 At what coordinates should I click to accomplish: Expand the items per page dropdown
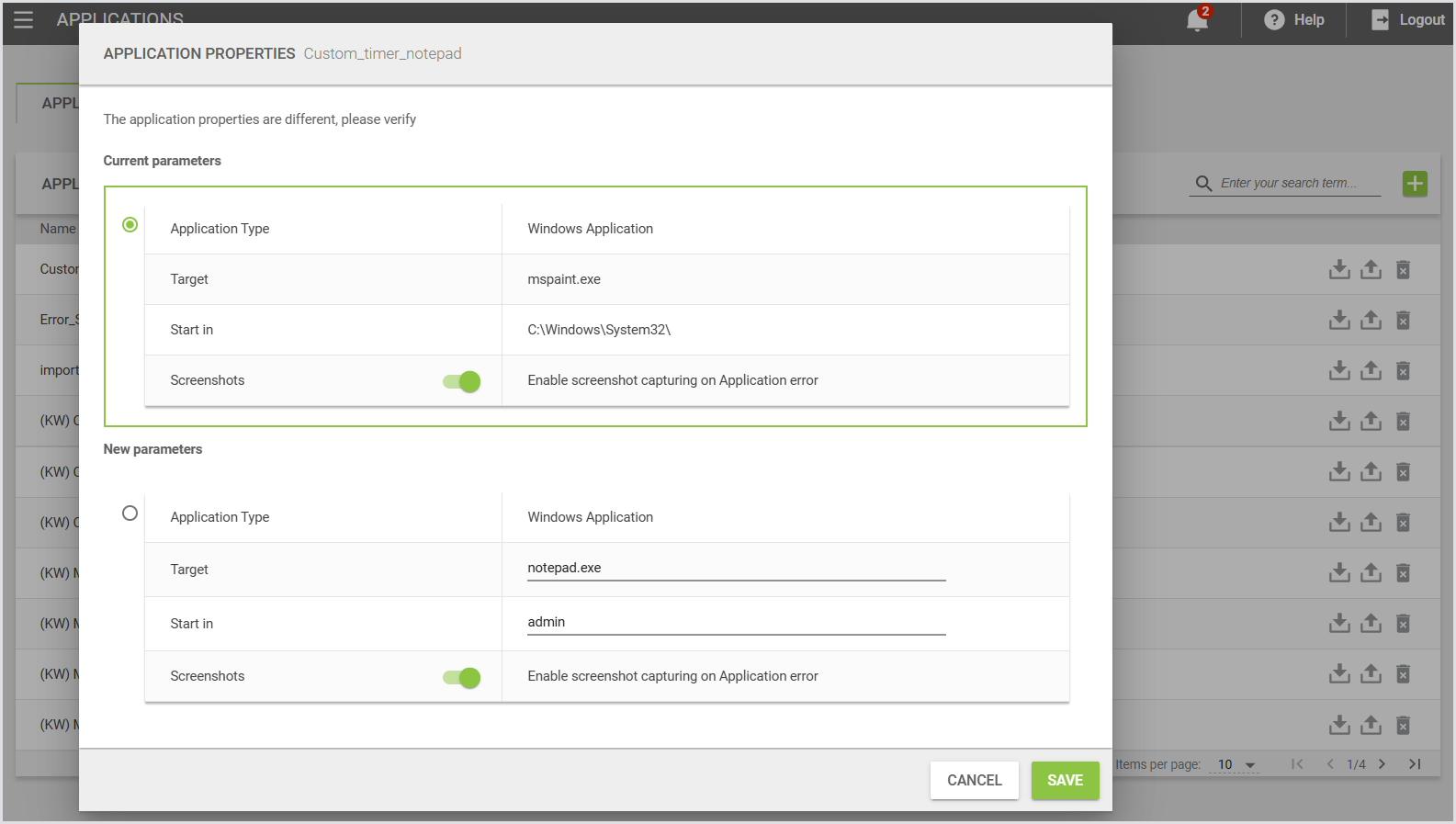pos(1236,764)
